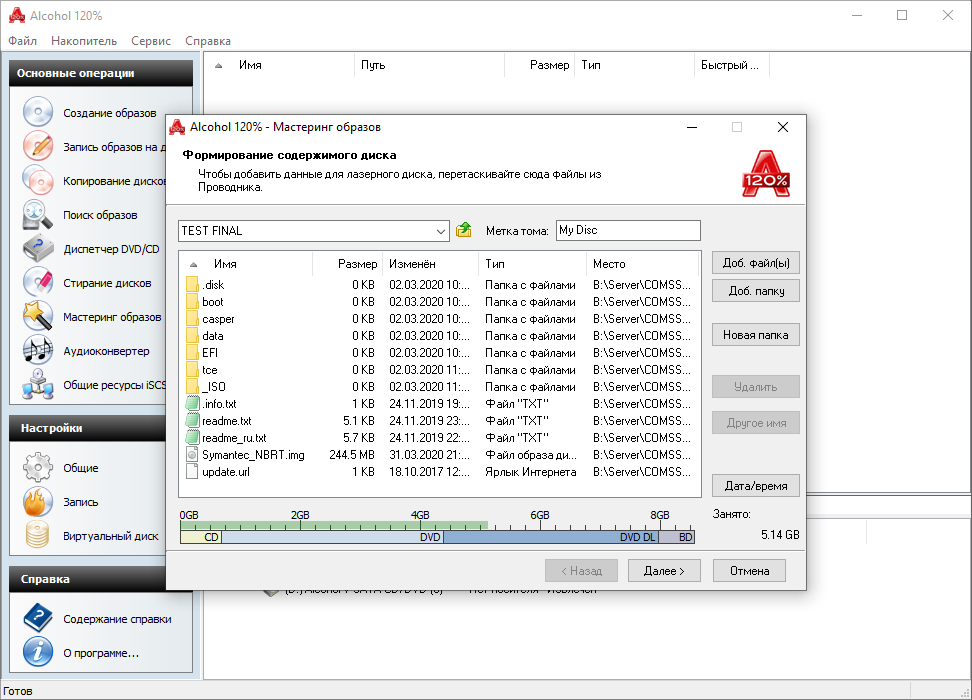Sort main window list by Тип column

[x=634, y=65]
